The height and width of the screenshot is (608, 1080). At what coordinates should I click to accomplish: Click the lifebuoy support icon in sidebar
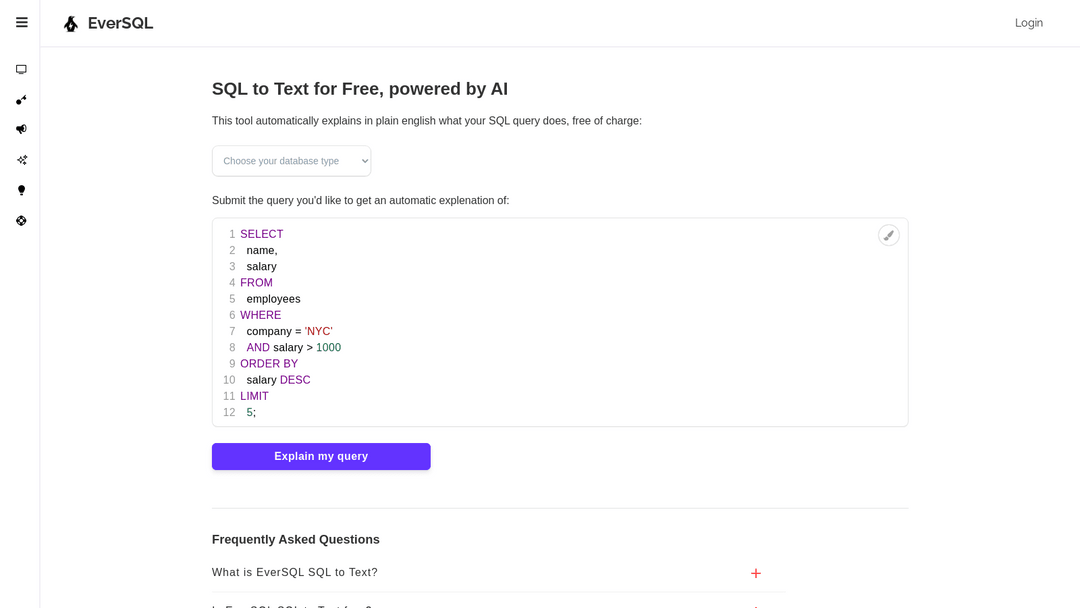tap(21, 220)
